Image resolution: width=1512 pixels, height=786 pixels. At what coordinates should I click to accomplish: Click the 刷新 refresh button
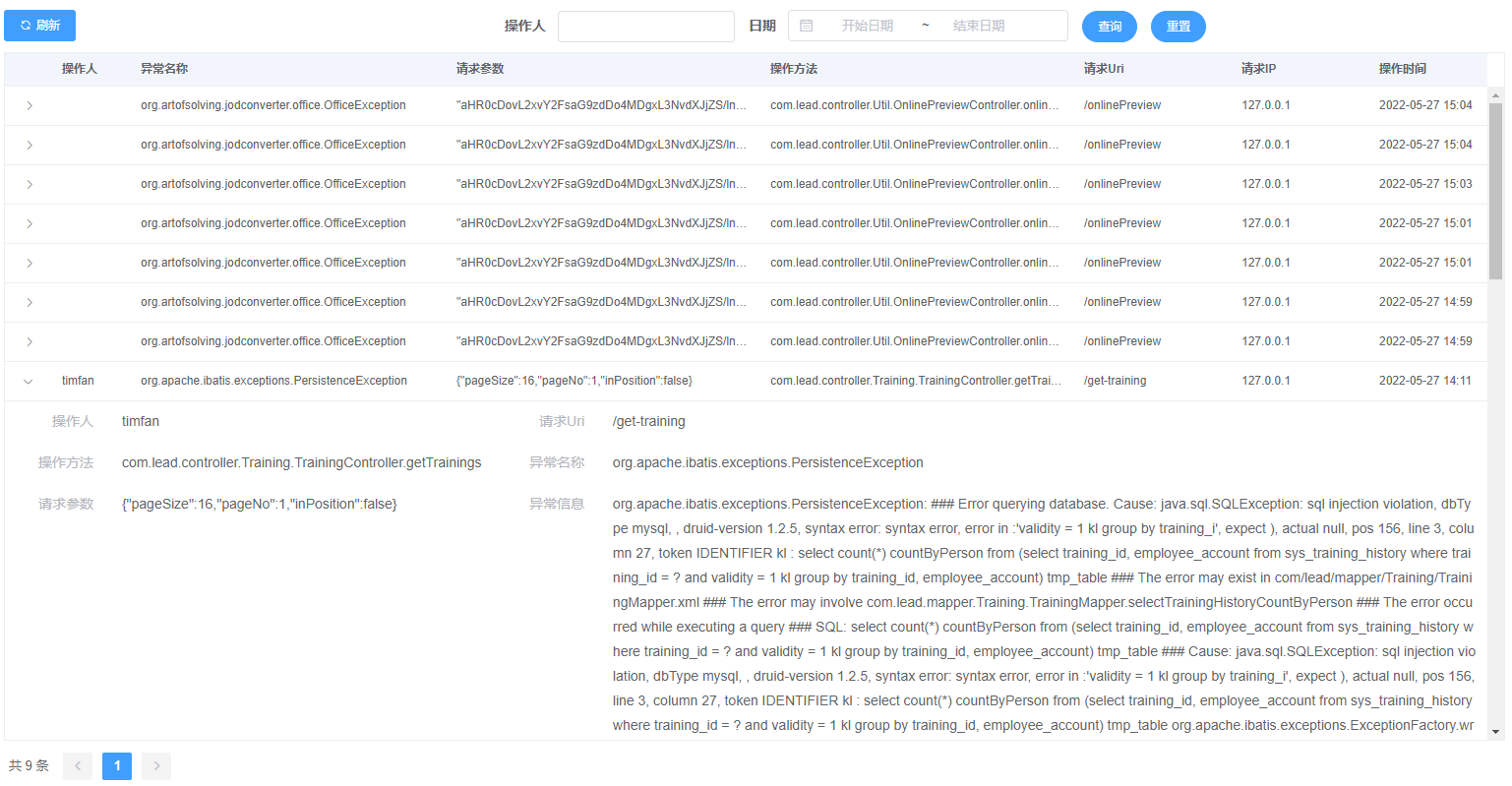tap(39, 26)
